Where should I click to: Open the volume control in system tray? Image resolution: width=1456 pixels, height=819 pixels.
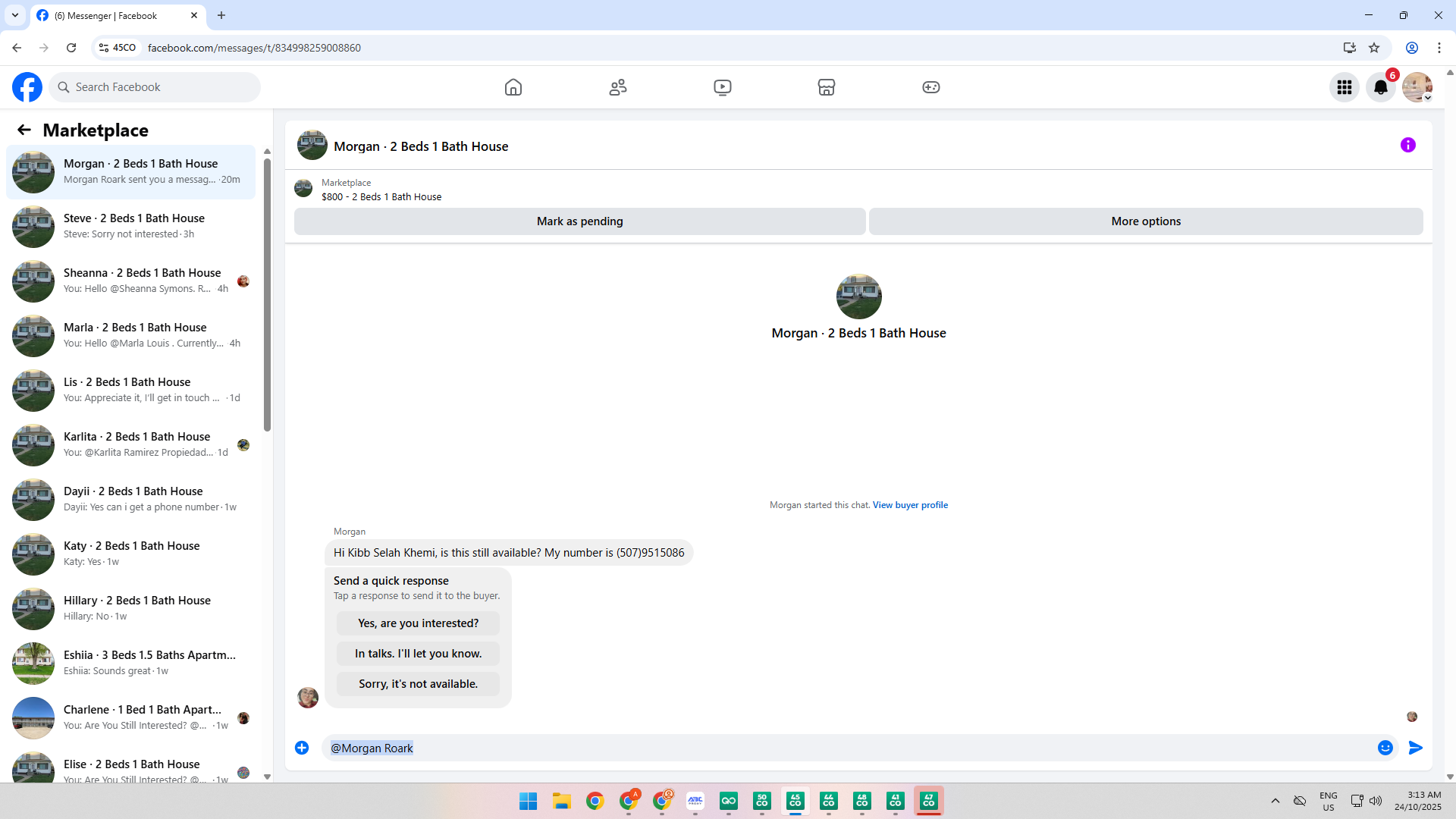tap(1376, 801)
